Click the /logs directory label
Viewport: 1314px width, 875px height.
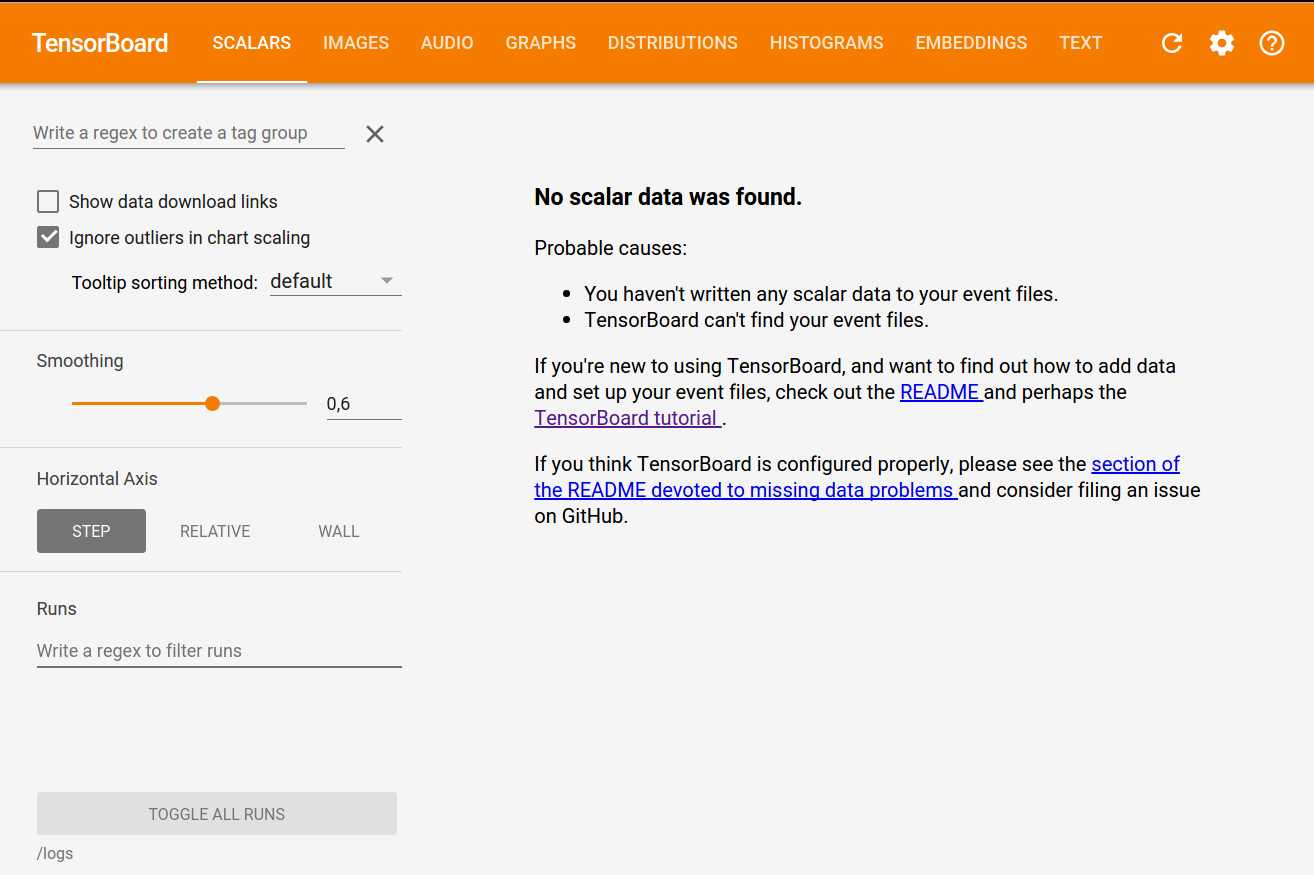click(55, 854)
